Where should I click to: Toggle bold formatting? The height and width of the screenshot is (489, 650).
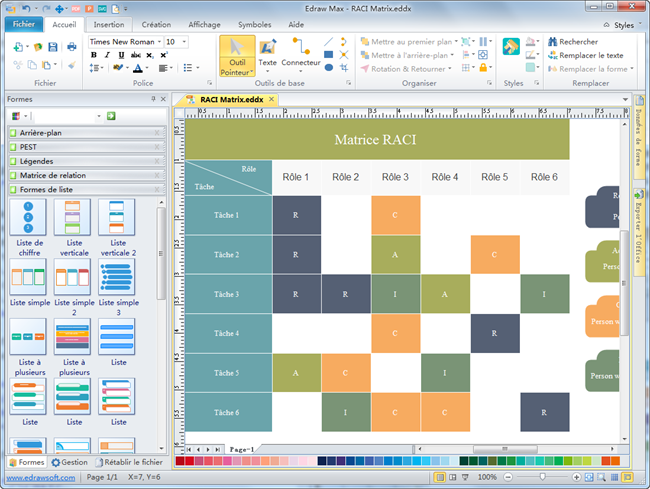click(x=94, y=55)
